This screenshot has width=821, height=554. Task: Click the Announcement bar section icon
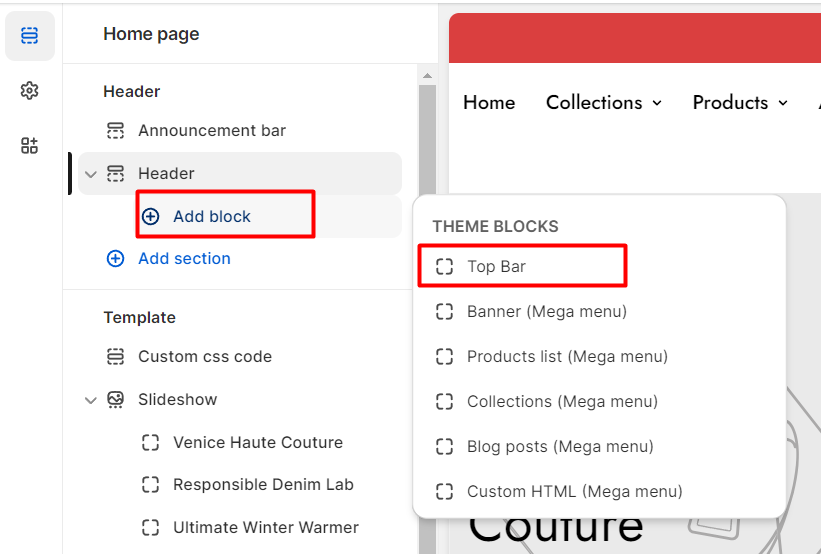[115, 130]
